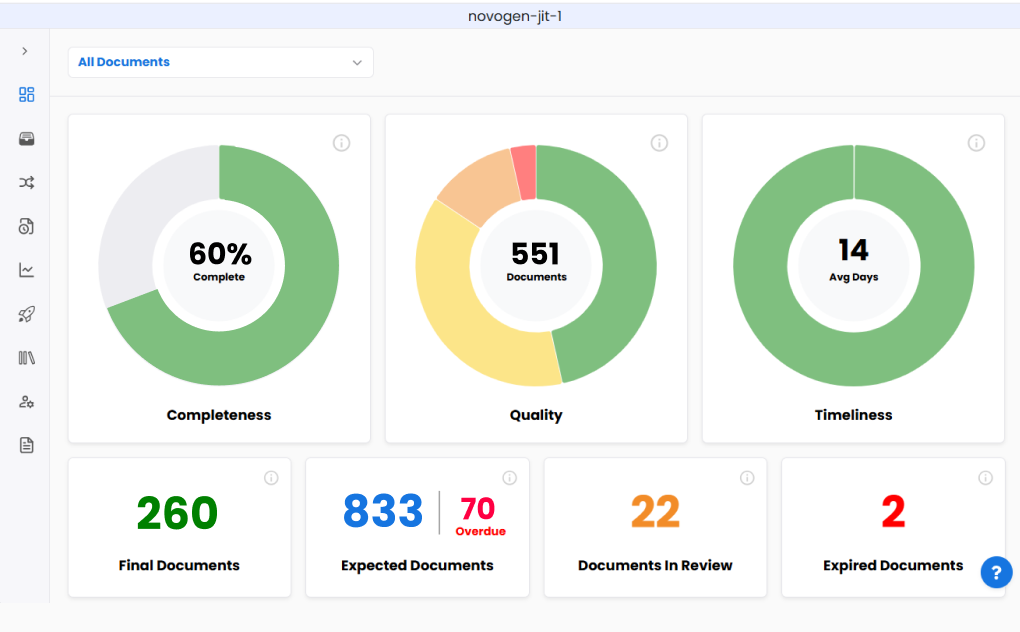Open the line chart analytics icon
The image size is (1020, 632).
27,270
